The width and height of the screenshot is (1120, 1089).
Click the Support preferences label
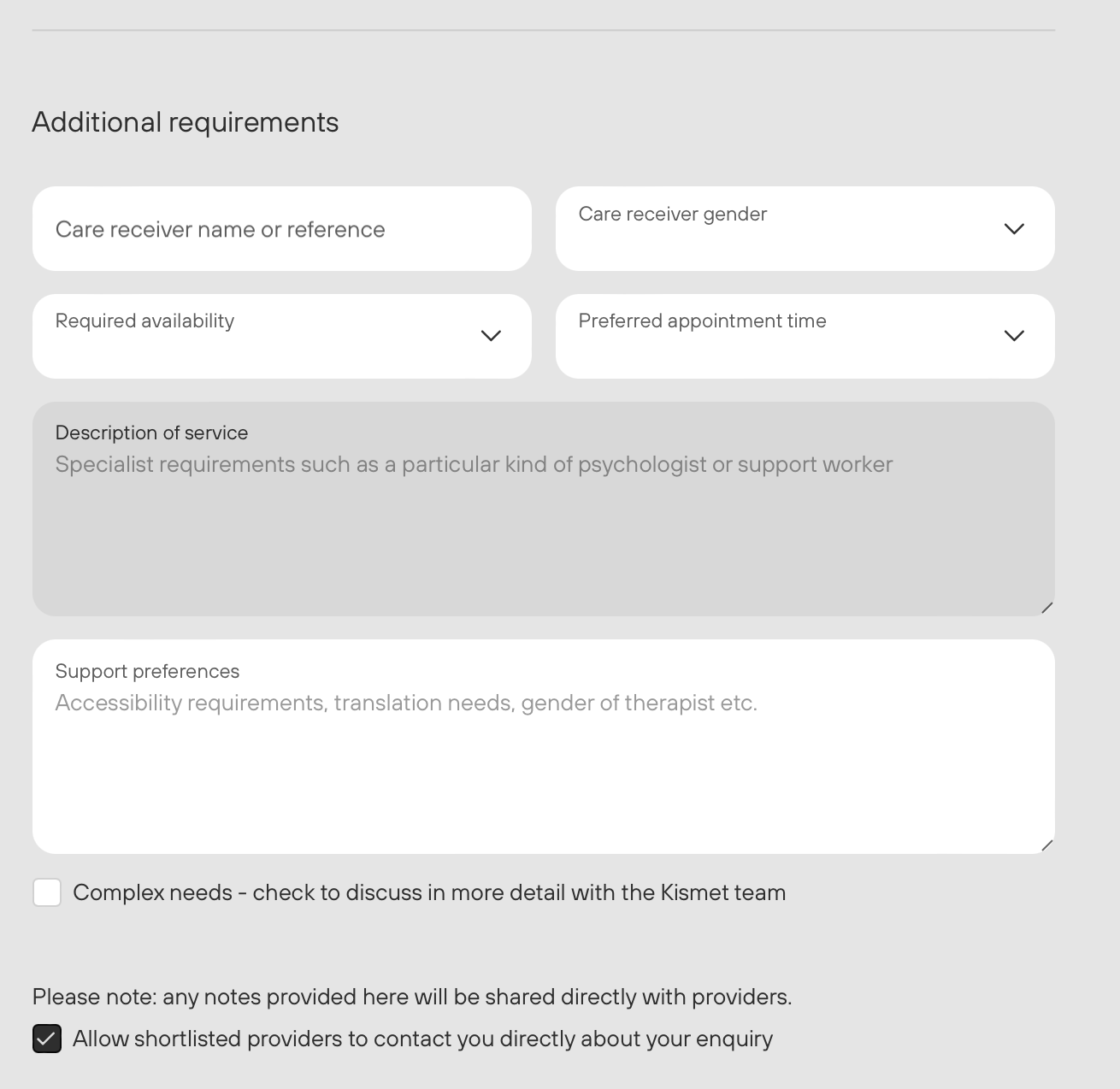(147, 671)
